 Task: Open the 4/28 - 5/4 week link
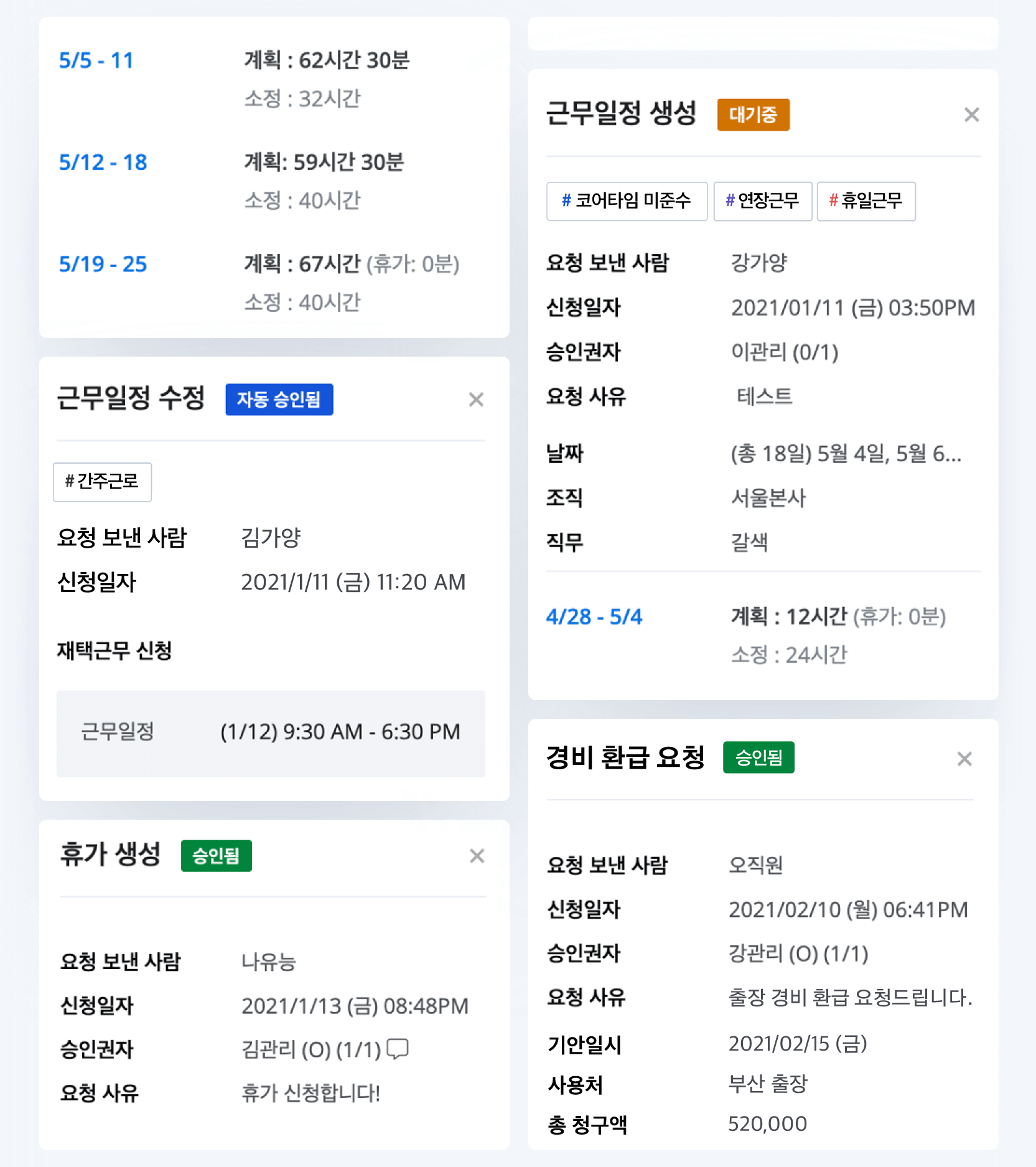[594, 617]
